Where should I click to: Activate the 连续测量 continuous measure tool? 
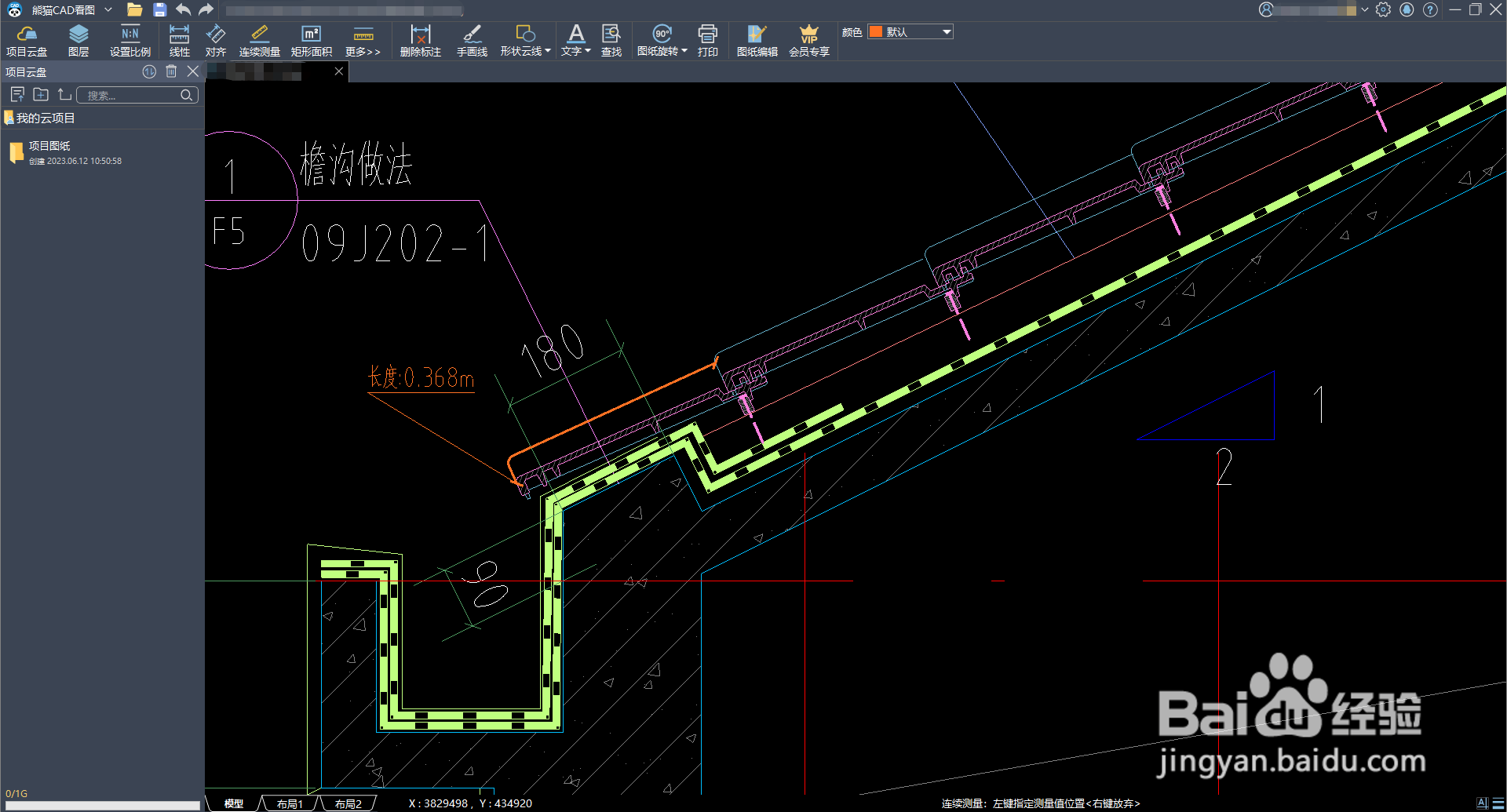(x=260, y=41)
